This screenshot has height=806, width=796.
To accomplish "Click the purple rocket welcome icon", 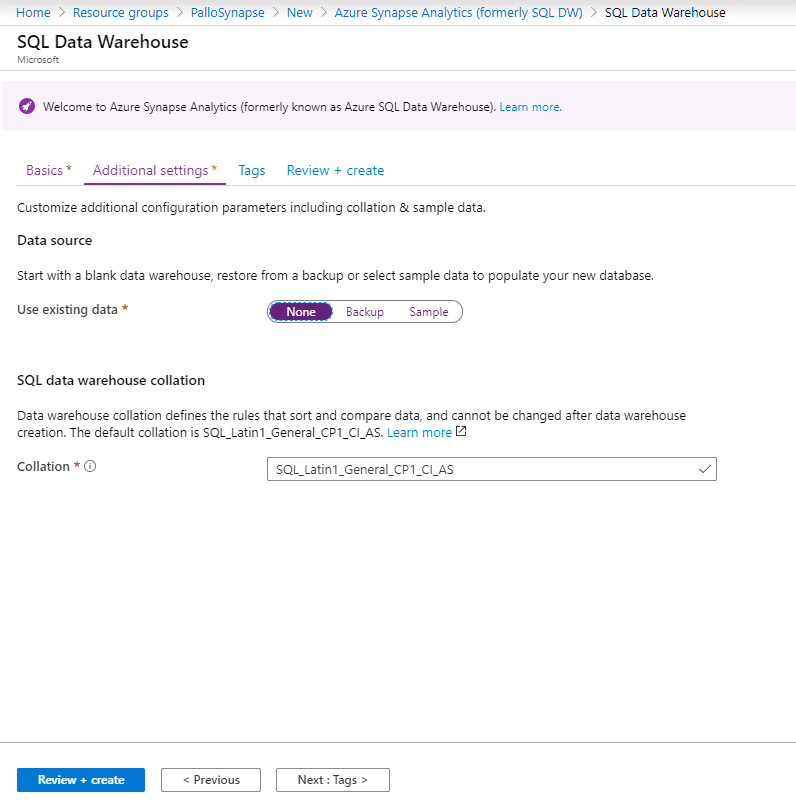I will coord(27,106).
